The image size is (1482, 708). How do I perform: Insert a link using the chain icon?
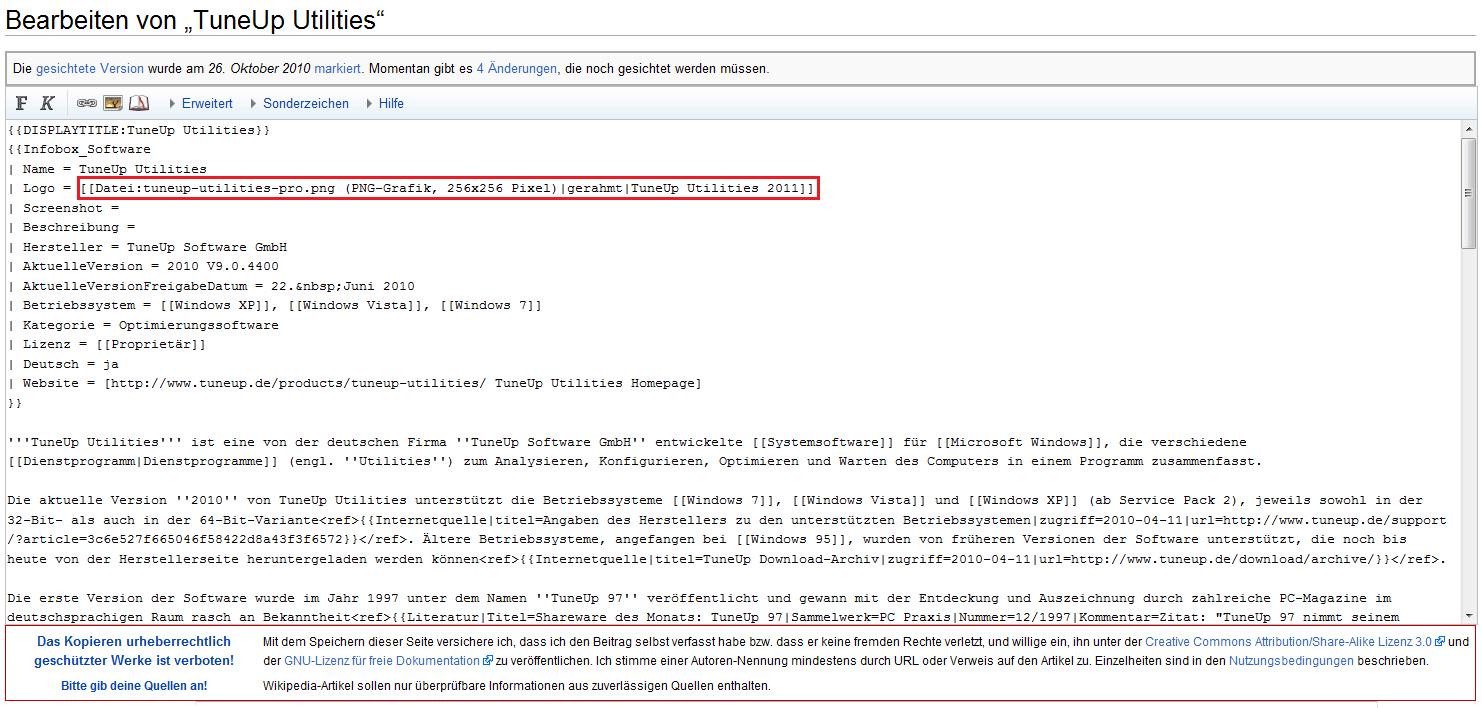point(87,103)
